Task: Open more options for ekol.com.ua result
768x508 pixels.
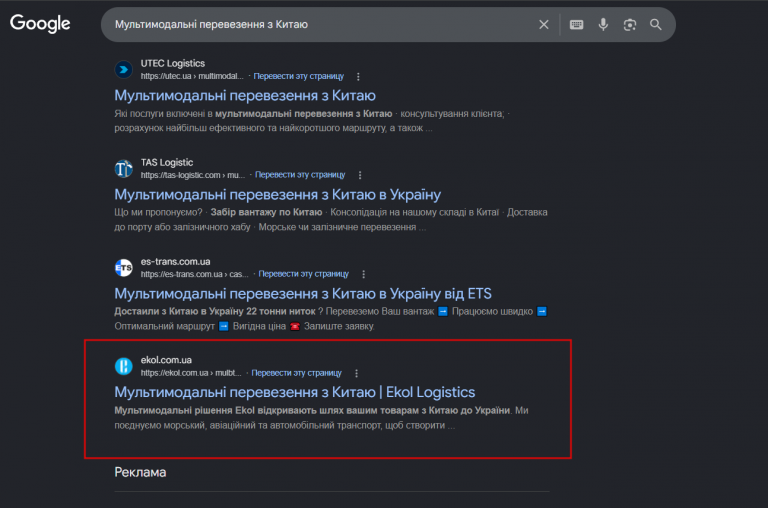Action: (356, 373)
